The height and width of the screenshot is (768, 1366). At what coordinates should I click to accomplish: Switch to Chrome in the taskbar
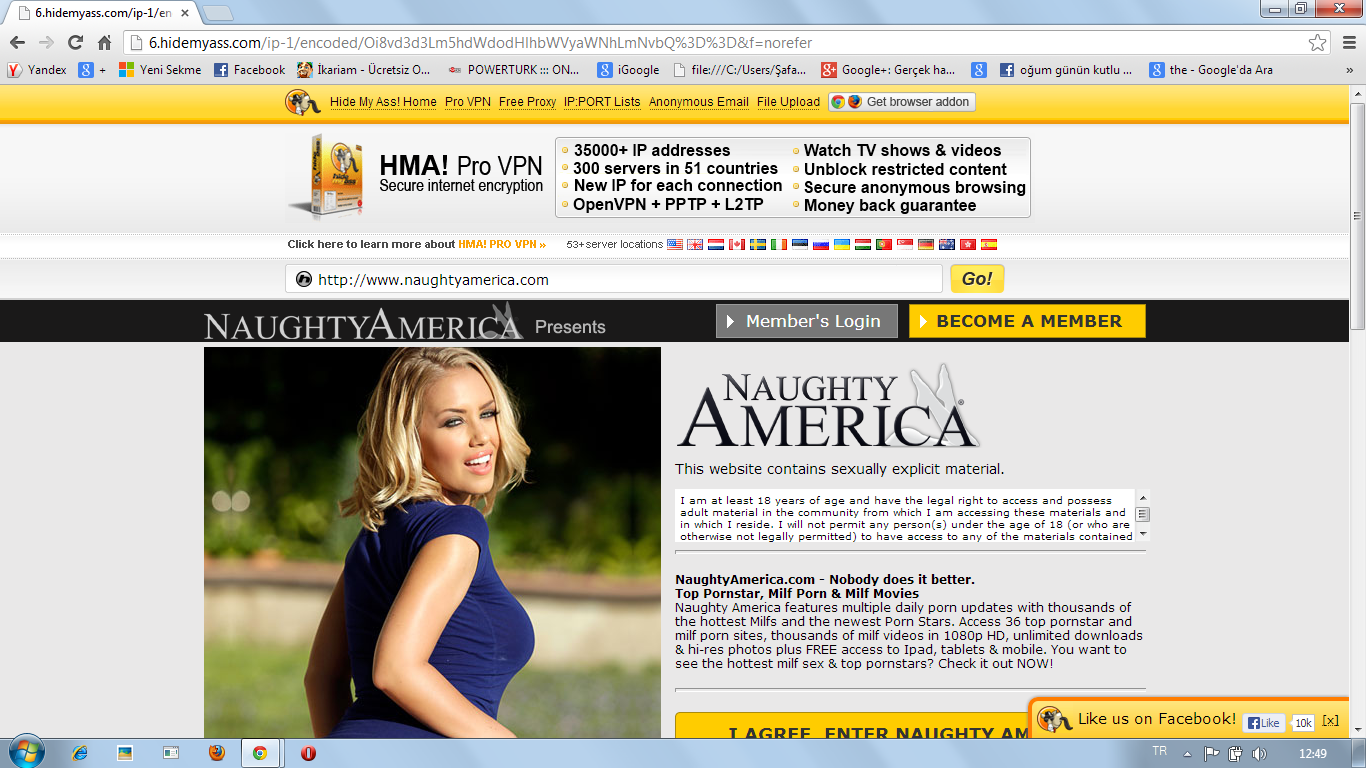point(260,753)
